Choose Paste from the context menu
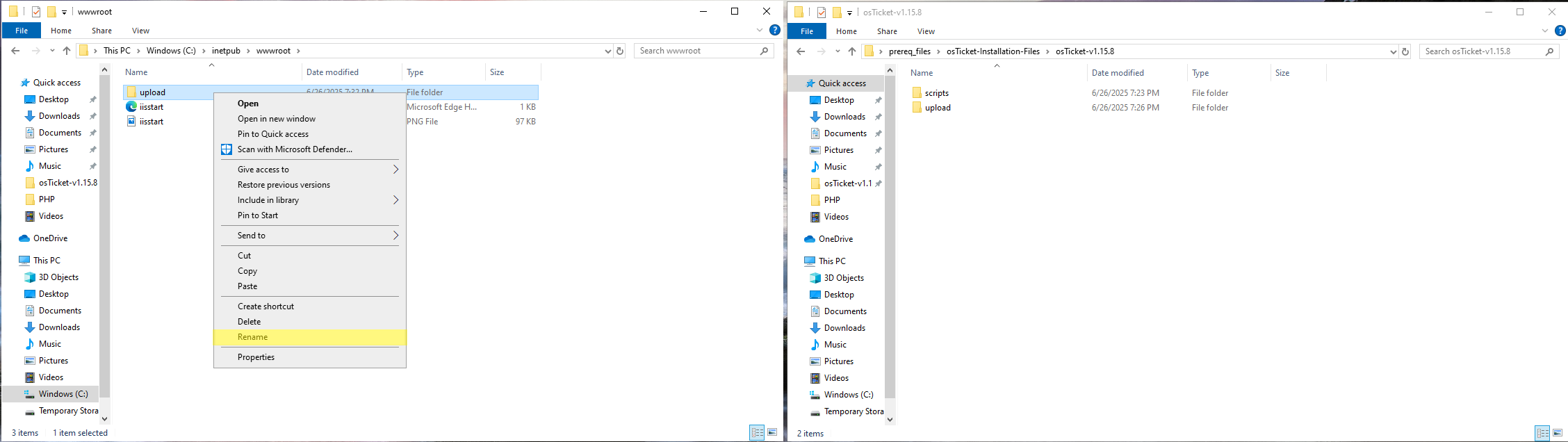 pos(310,286)
